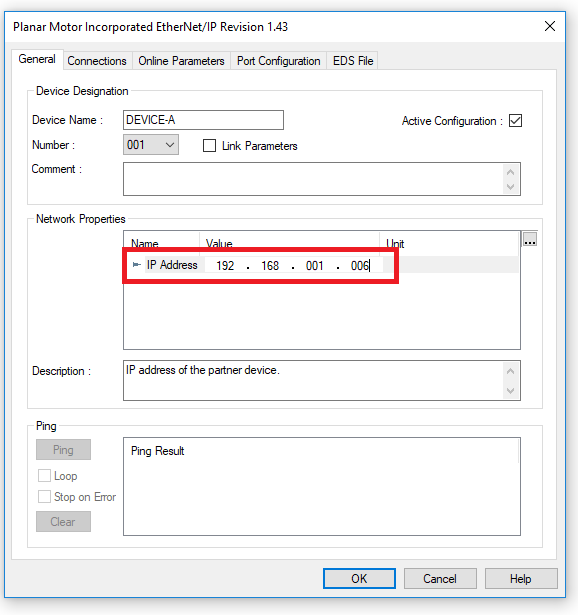Click the Description box scroll up arrow
Viewport: 578px width, 615px height.
coord(510,371)
